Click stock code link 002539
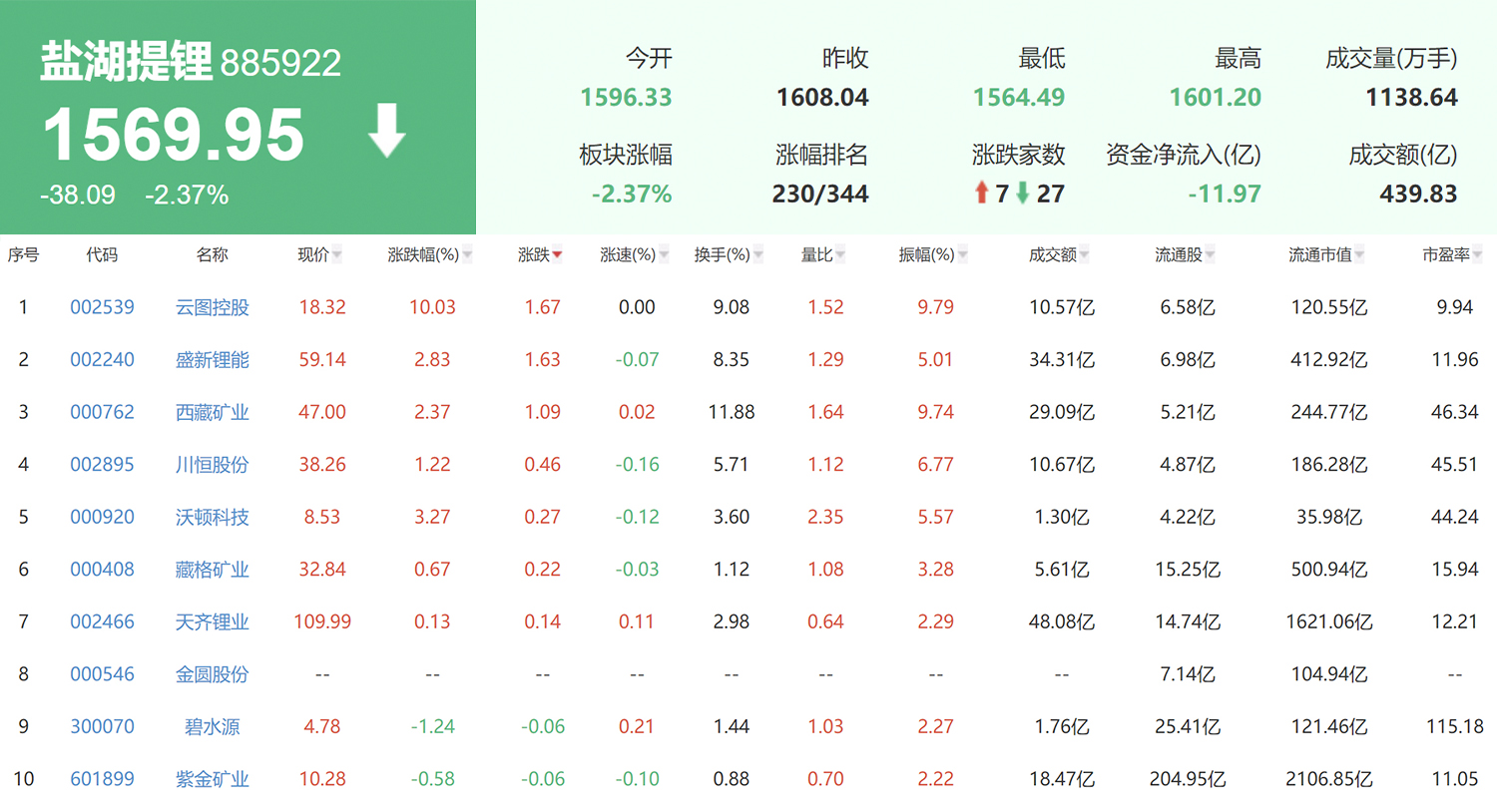The height and width of the screenshot is (812, 1497). (x=103, y=307)
